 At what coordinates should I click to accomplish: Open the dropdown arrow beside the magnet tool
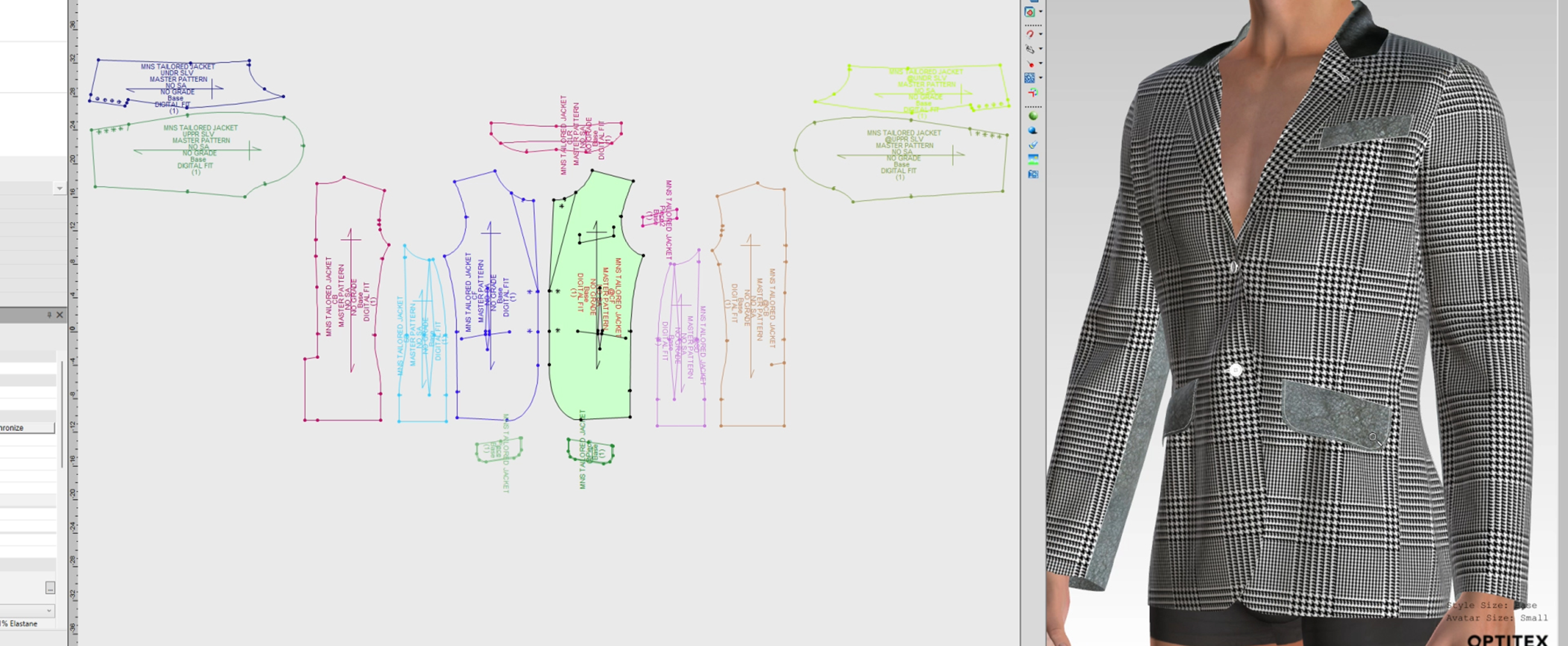(x=1040, y=35)
